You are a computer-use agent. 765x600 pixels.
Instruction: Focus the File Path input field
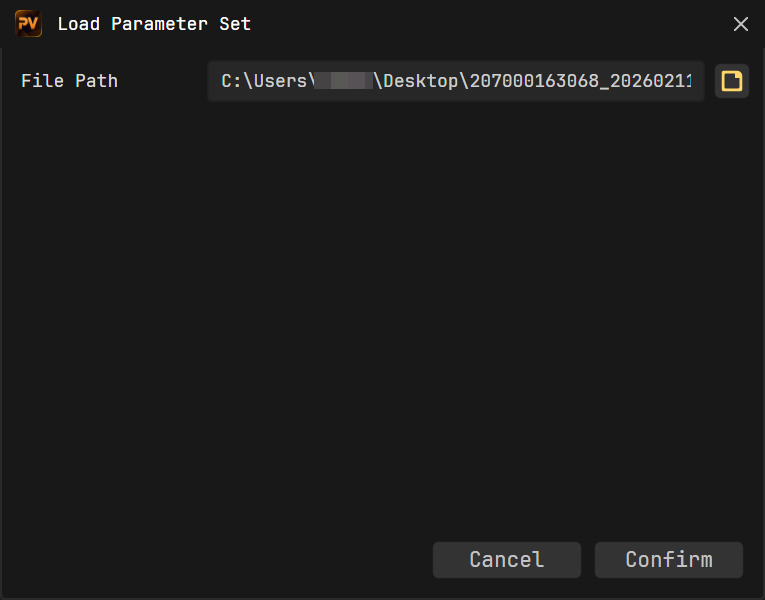[456, 81]
